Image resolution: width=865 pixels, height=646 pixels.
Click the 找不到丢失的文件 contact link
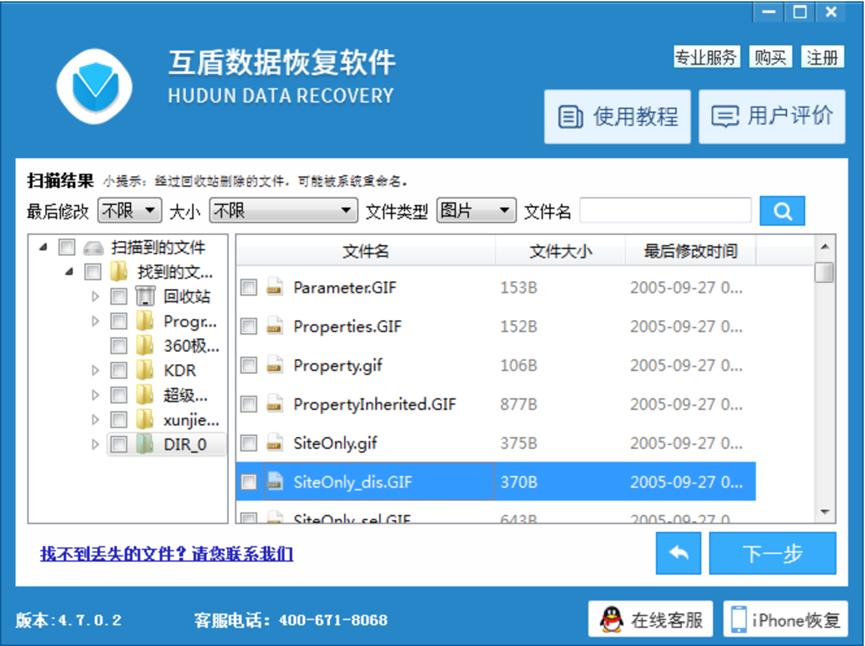[166, 554]
